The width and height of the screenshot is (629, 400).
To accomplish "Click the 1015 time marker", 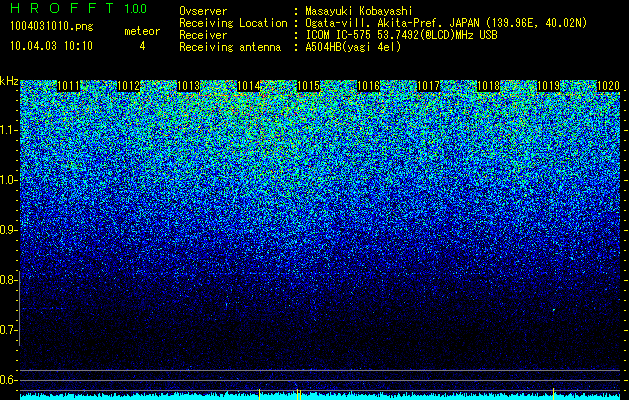I will click(x=308, y=86).
